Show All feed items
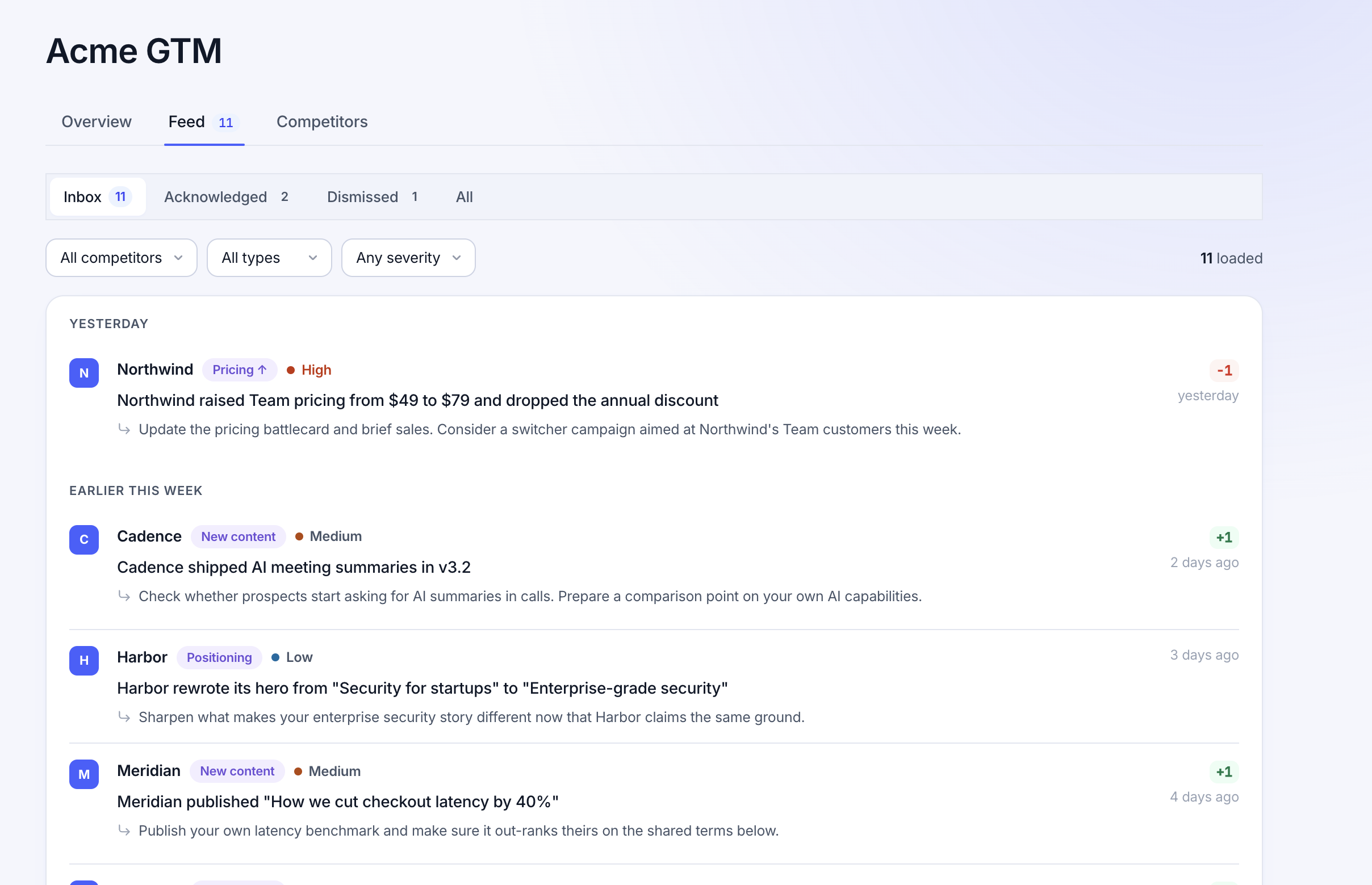The image size is (1372, 885). 465,196
